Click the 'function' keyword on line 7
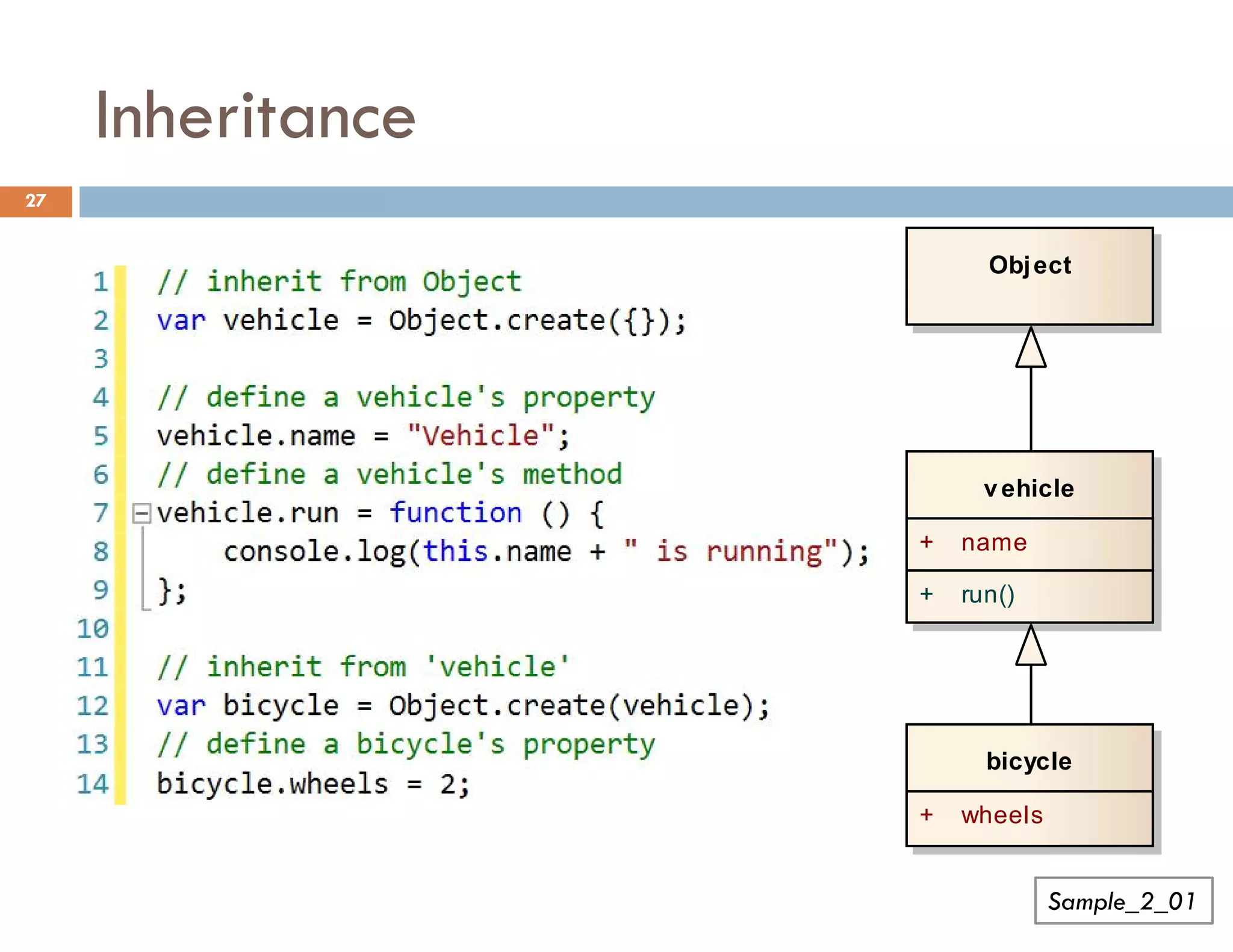Image resolution: width=1233 pixels, height=952 pixels. pos(455,513)
